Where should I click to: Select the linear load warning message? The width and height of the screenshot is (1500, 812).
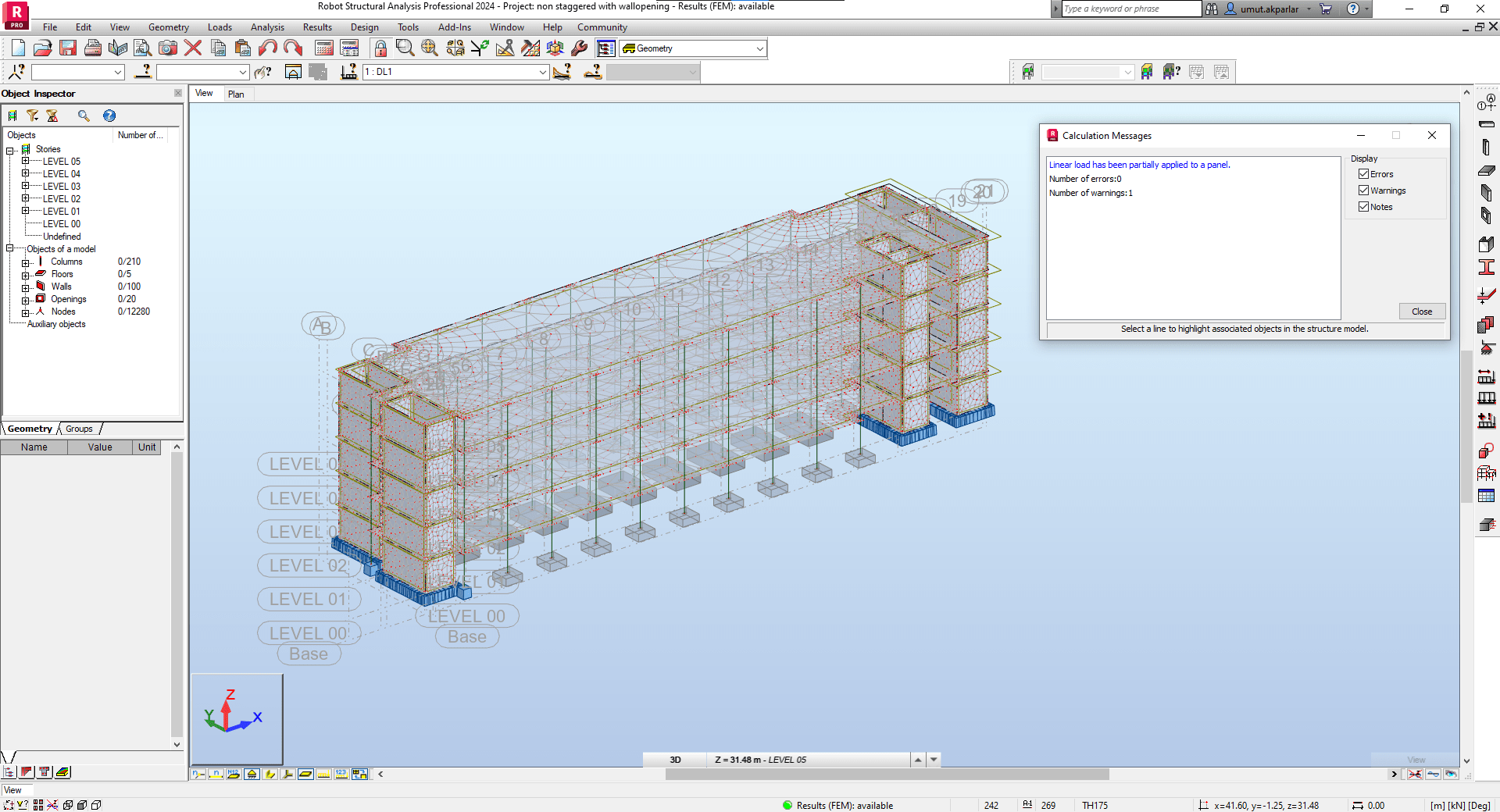pyautogui.click(x=1139, y=165)
